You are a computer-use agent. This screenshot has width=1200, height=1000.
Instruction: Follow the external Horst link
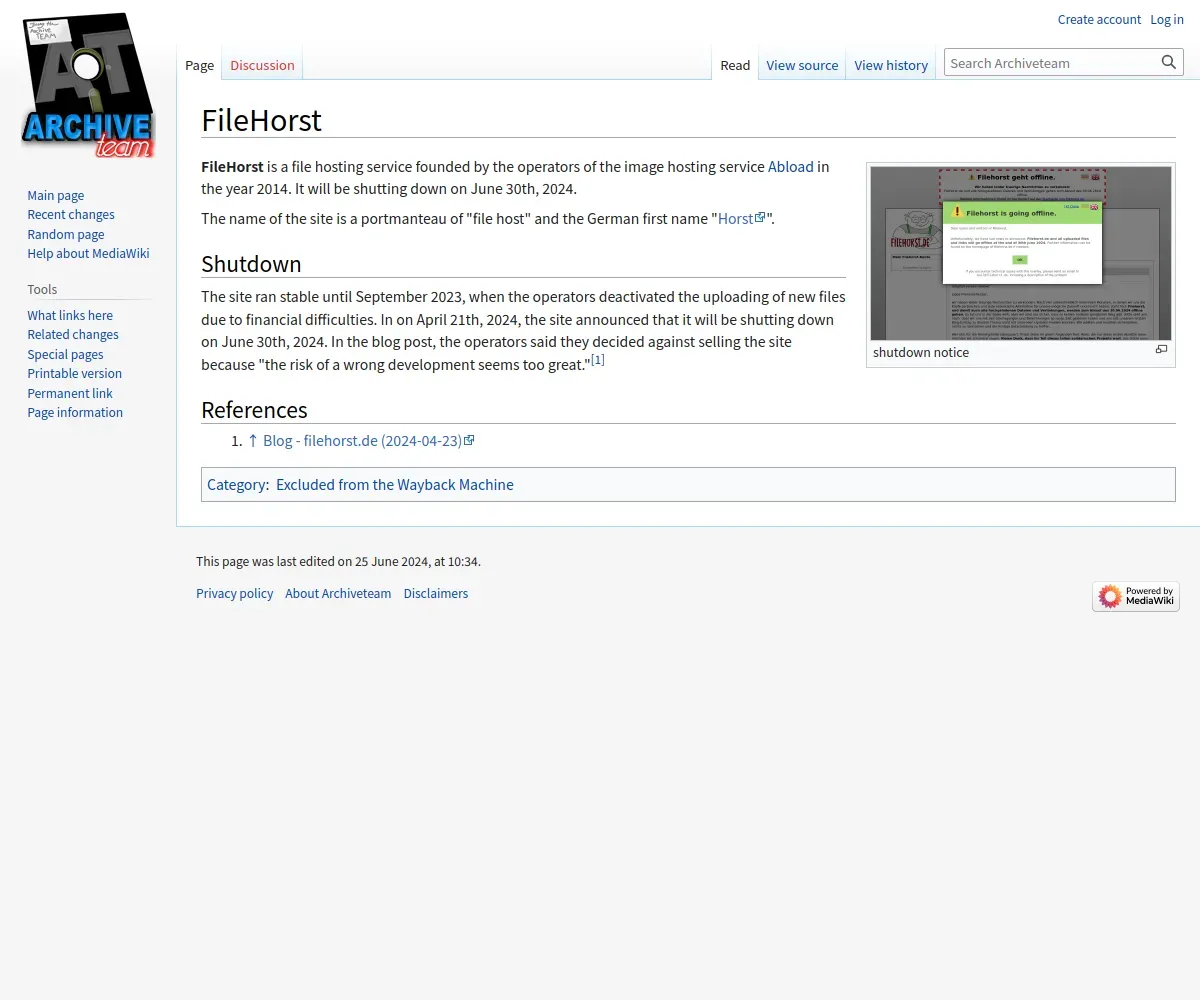[x=741, y=218]
